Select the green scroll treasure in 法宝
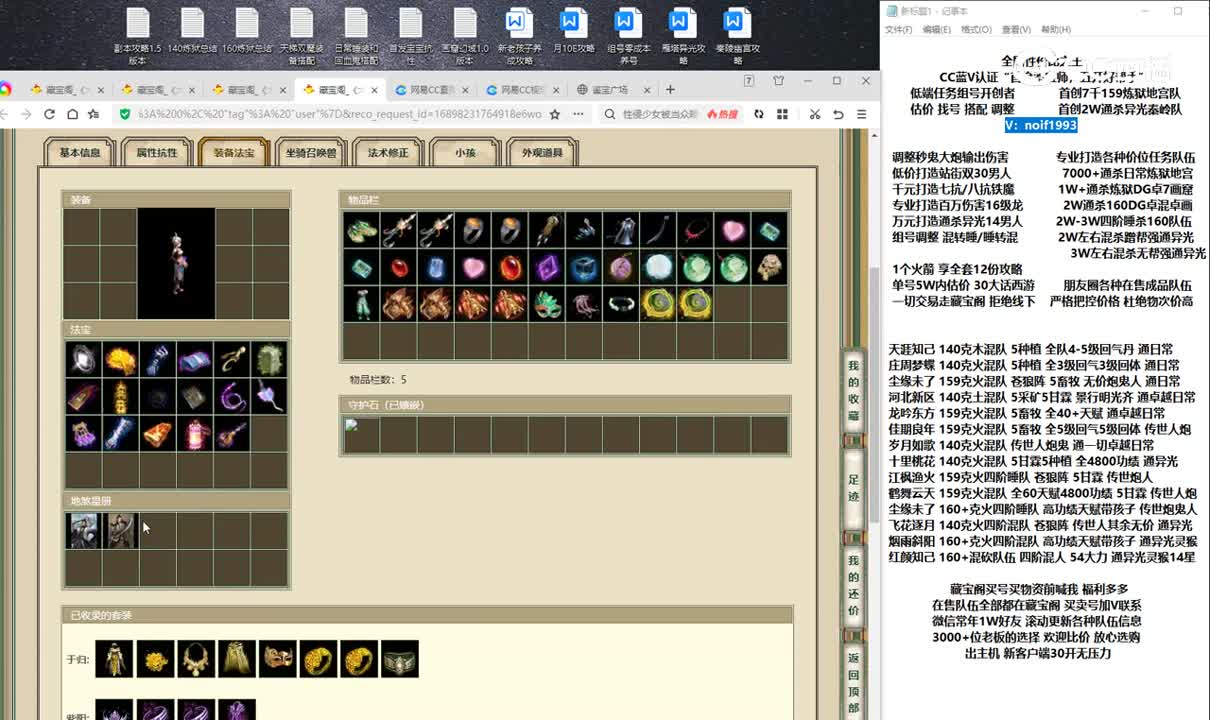Viewport: 1210px width, 720px height. pyautogui.click(x=269, y=360)
